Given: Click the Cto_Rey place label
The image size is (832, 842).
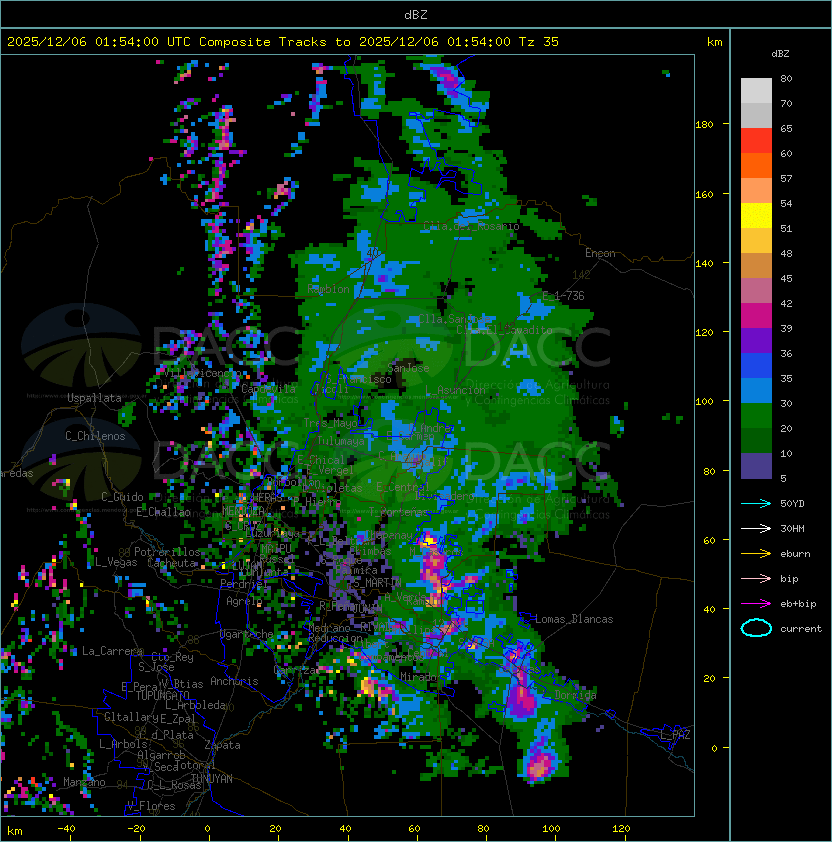Looking at the screenshot, I should (x=172, y=657).
